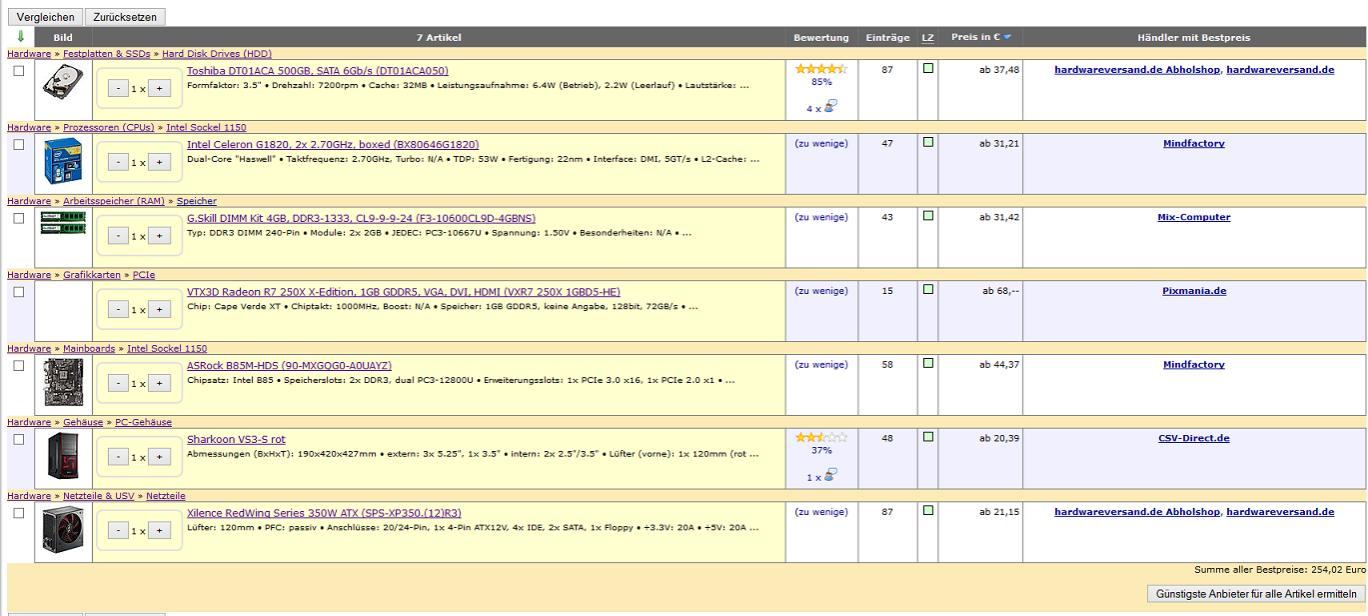Decrease quantity of ASRock B85M-HDS
Image resolution: width=1368 pixels, height=616 pixels.
click(x=118, y=383)
